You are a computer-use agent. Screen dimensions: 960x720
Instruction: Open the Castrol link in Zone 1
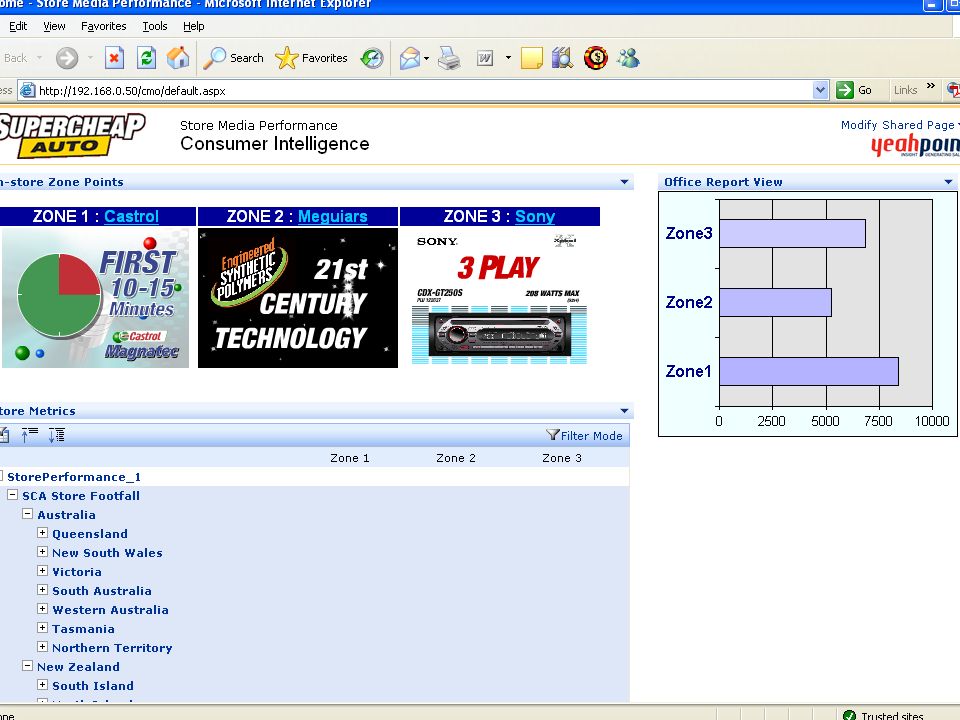[x=131, y=216]
